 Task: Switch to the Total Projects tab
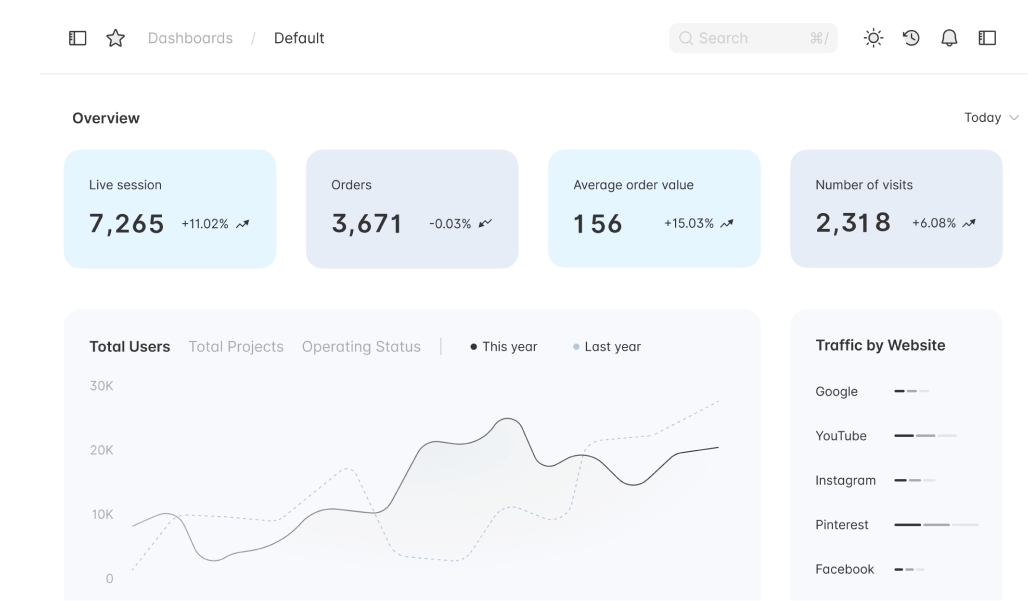236,347
